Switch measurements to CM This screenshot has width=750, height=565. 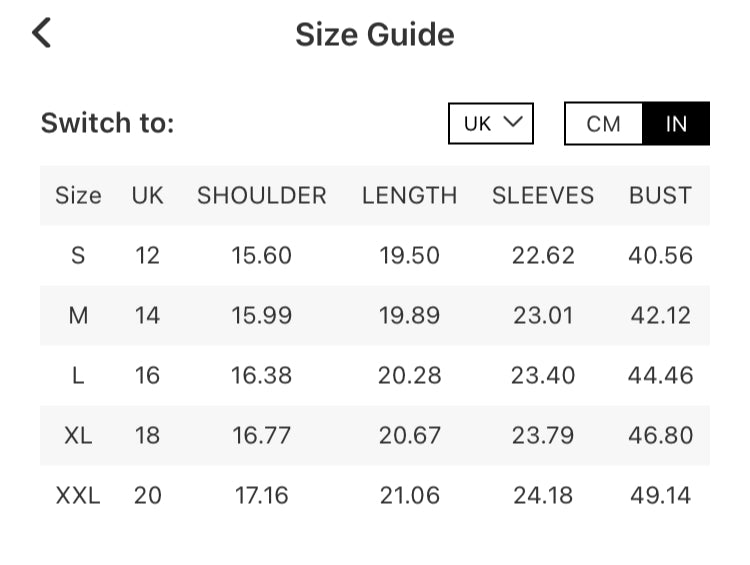[x=603, y=124]
